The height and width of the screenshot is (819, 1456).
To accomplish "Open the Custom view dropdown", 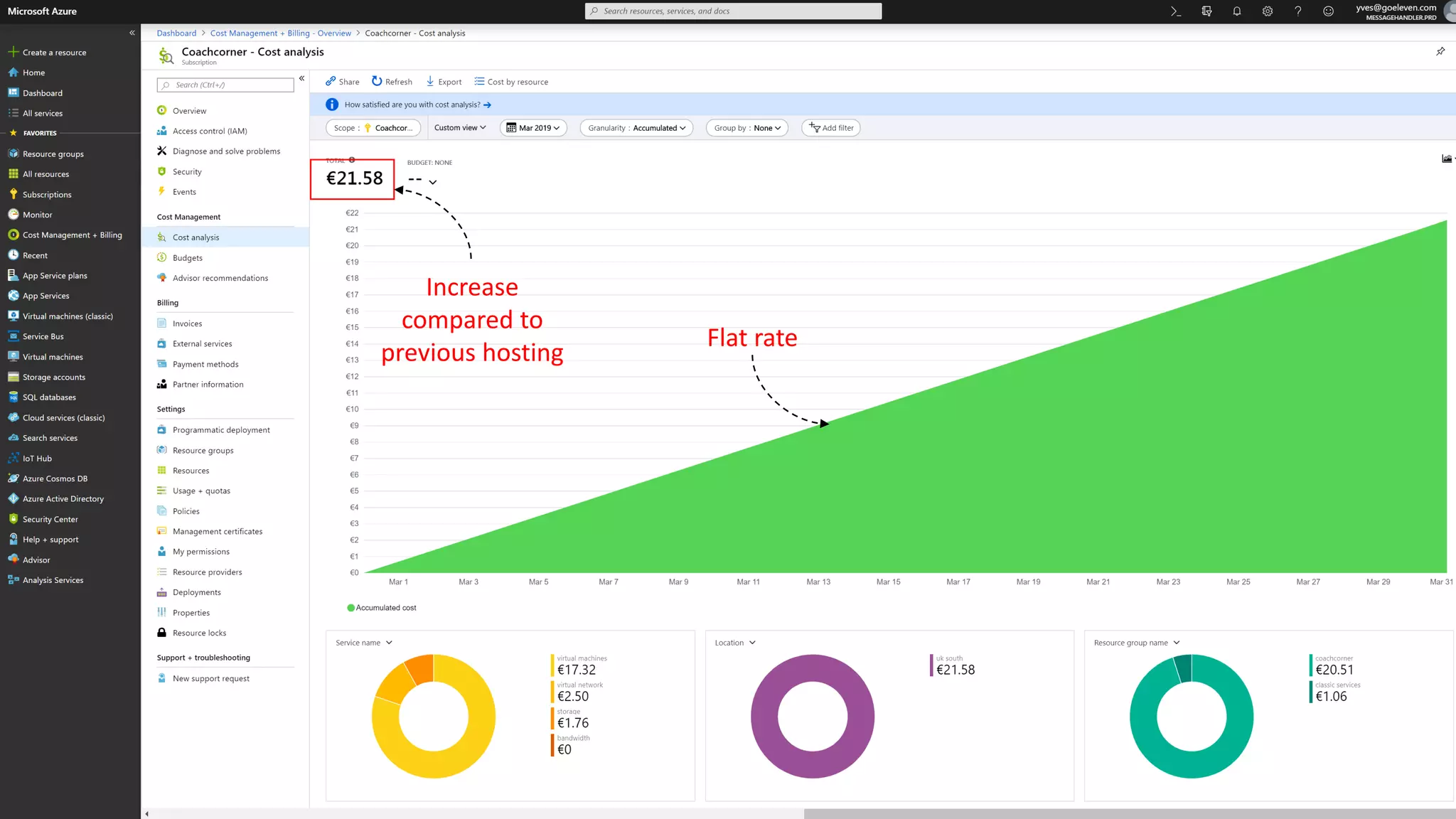I will [x=460, y=128].
